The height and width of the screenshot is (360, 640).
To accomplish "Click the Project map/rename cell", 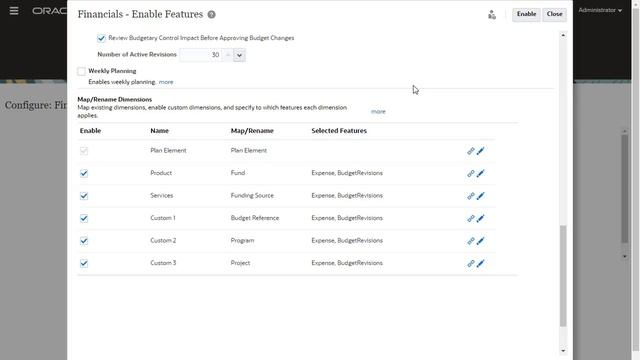I will point(240,263).
